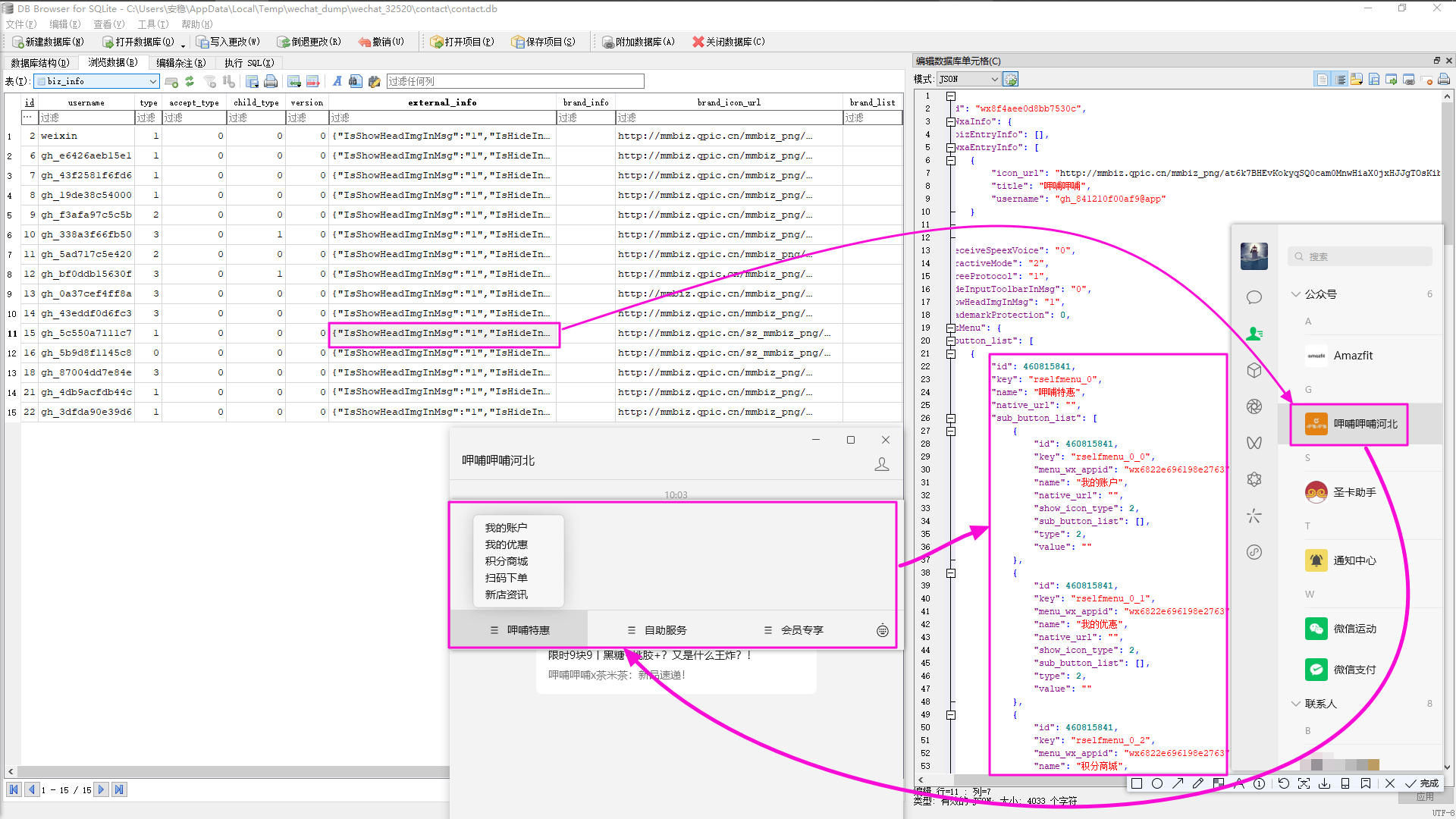Click the ellipse tool in the screenshot toolbar
Screen dimensions: 1456x819
coord(1157,783)
